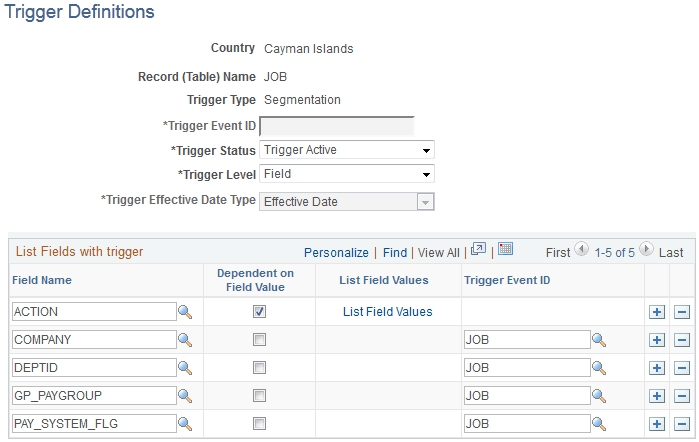Check Dependent on Field Value for COMPANY
Image resolution: width=699 pixels, height=442 pixels.
point(260,340)
